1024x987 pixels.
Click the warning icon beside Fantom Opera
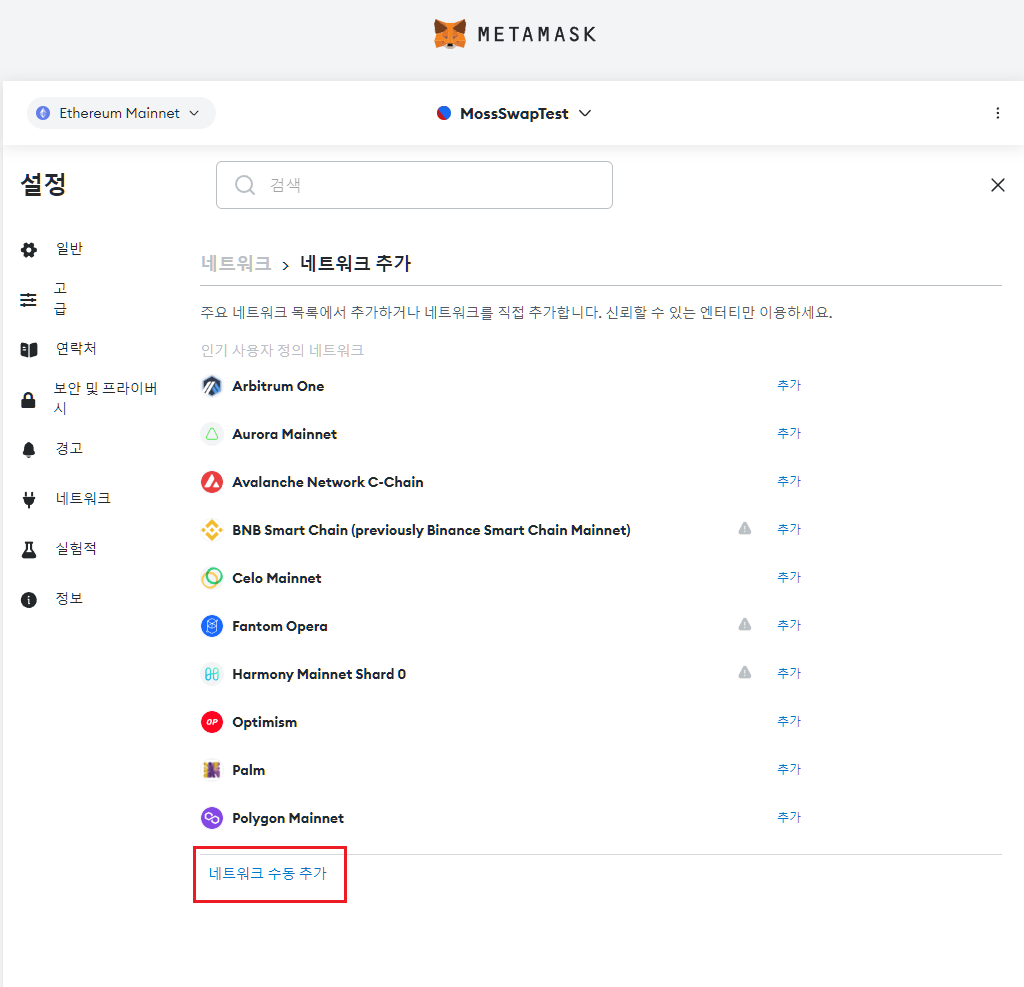744,624
